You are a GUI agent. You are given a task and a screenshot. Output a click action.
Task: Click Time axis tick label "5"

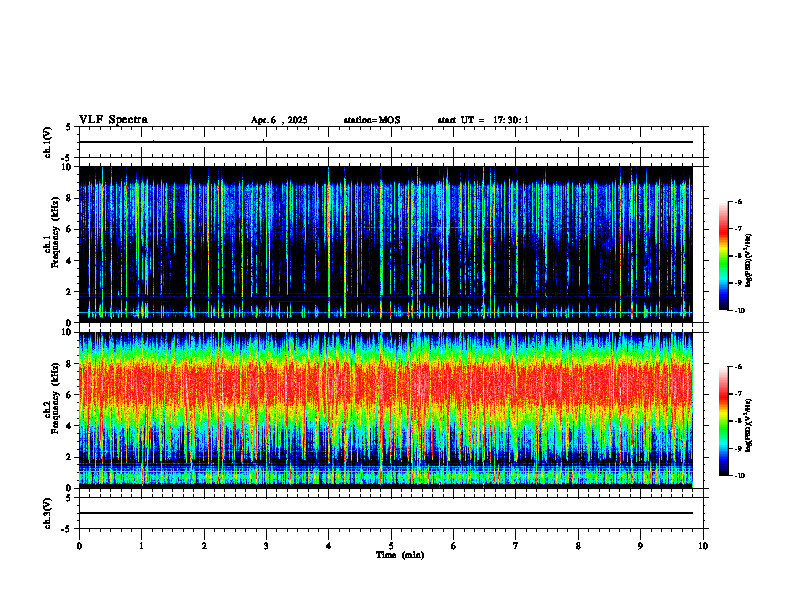(x=391, y=546)
